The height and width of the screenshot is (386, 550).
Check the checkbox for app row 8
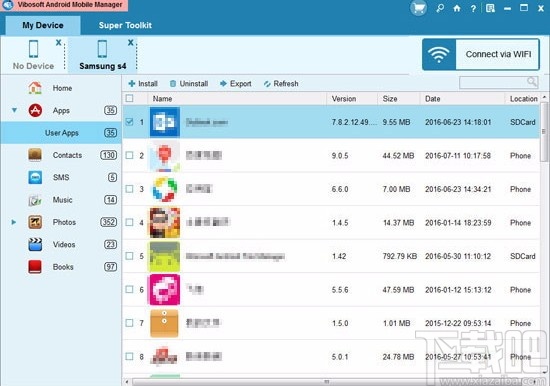pos(129,356)
